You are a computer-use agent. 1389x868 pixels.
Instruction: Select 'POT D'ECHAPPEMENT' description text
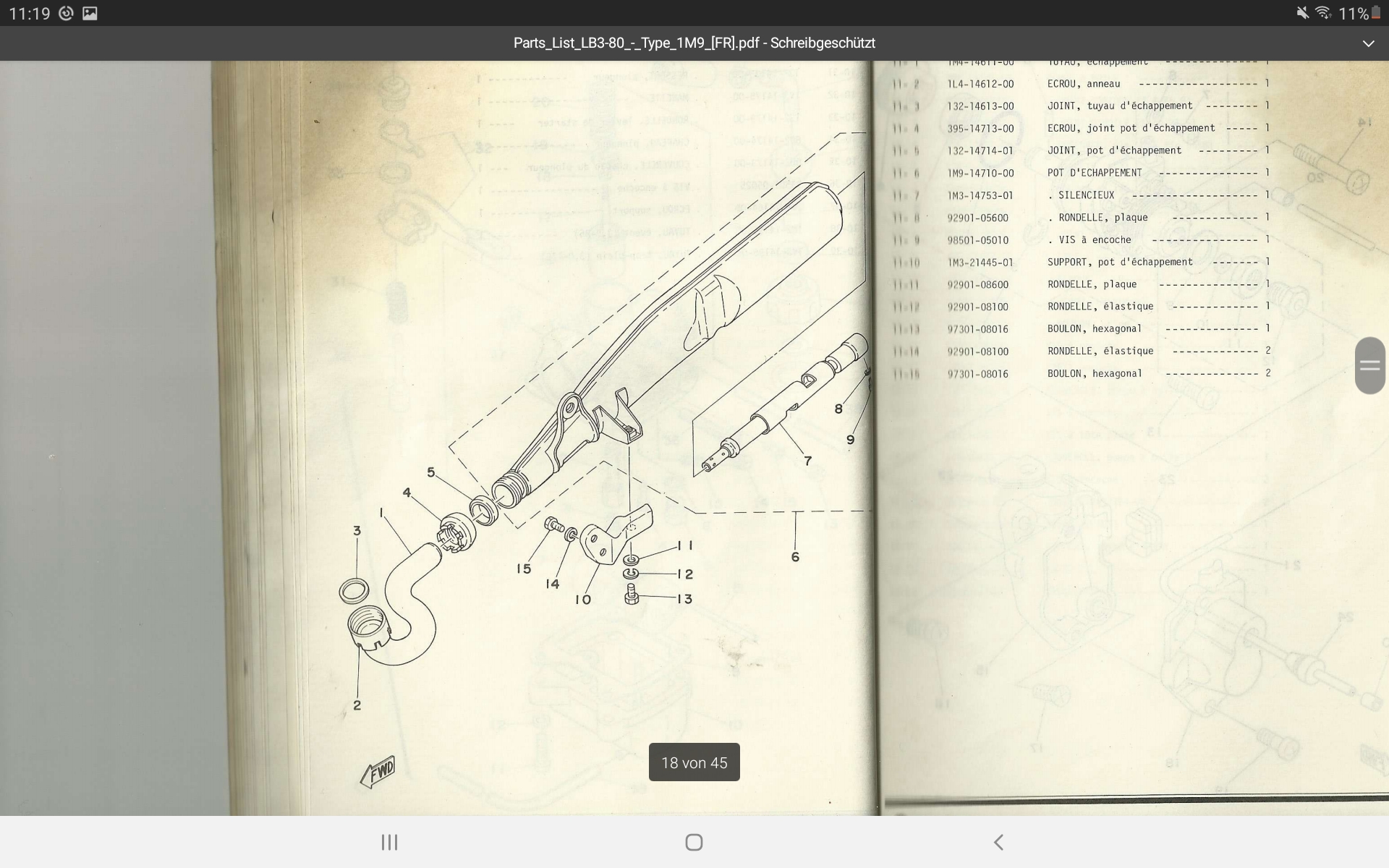pos(1095,173)
